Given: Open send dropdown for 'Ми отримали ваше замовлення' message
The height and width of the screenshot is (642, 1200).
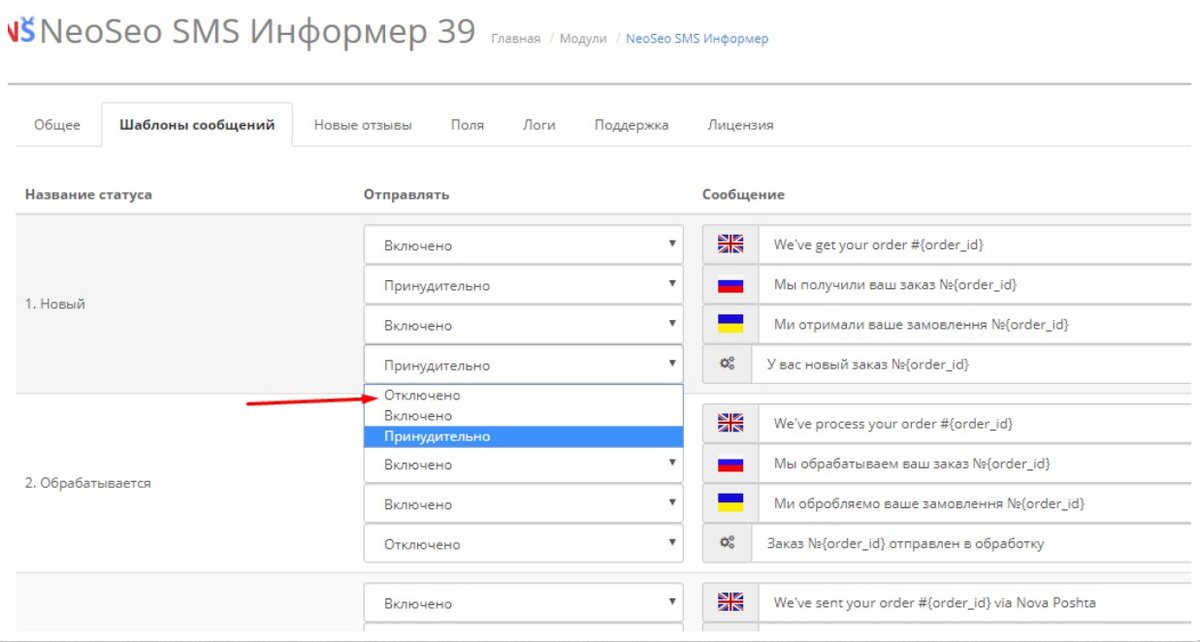Looking at the screenshot, I should [x=523, y=325].
